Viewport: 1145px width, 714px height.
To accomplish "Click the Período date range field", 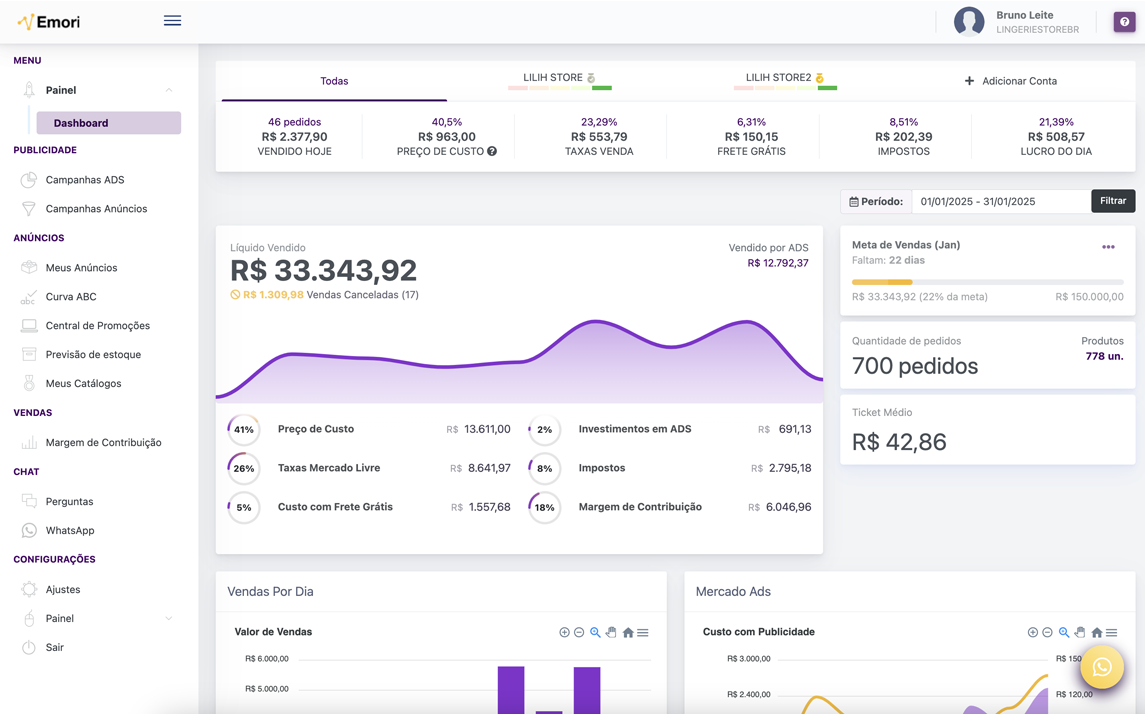I will click(1000, 201).
